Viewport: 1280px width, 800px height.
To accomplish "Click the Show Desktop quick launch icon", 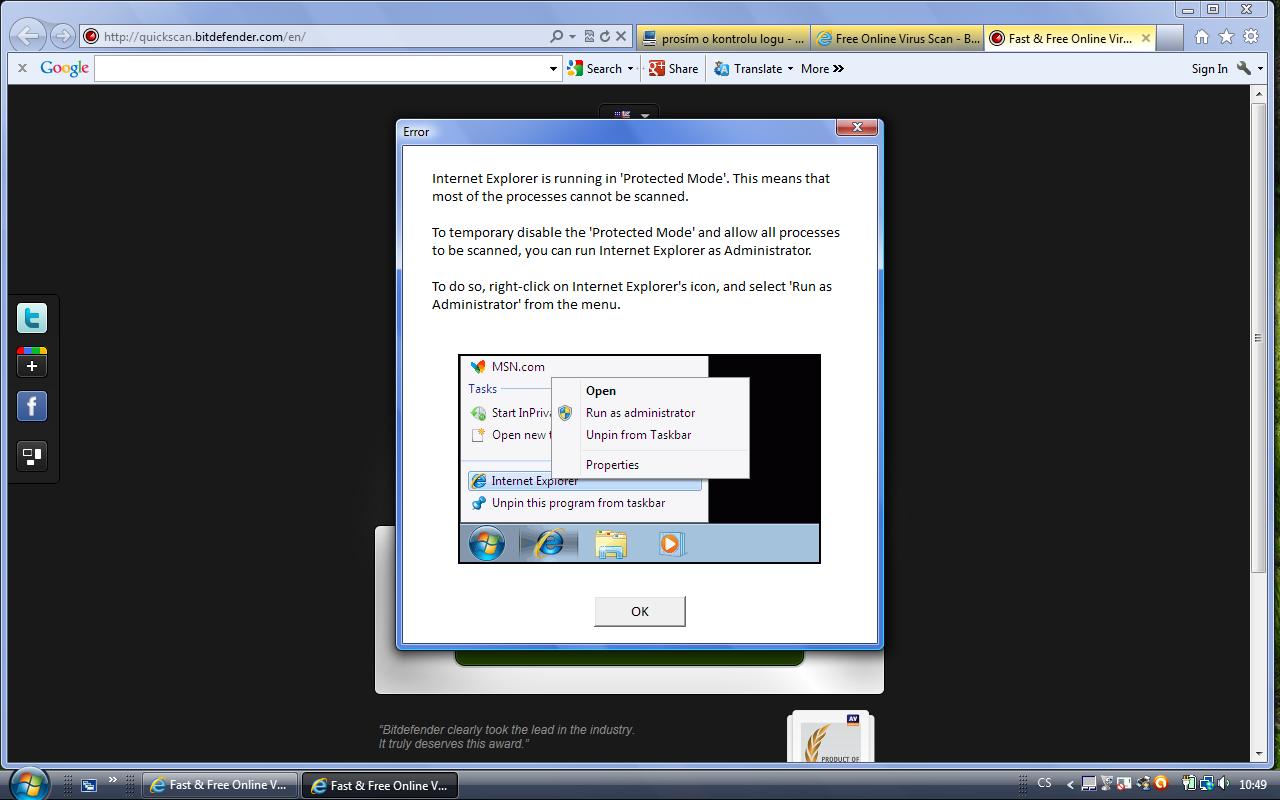I will pyautogui.click(x=89, y=785).
